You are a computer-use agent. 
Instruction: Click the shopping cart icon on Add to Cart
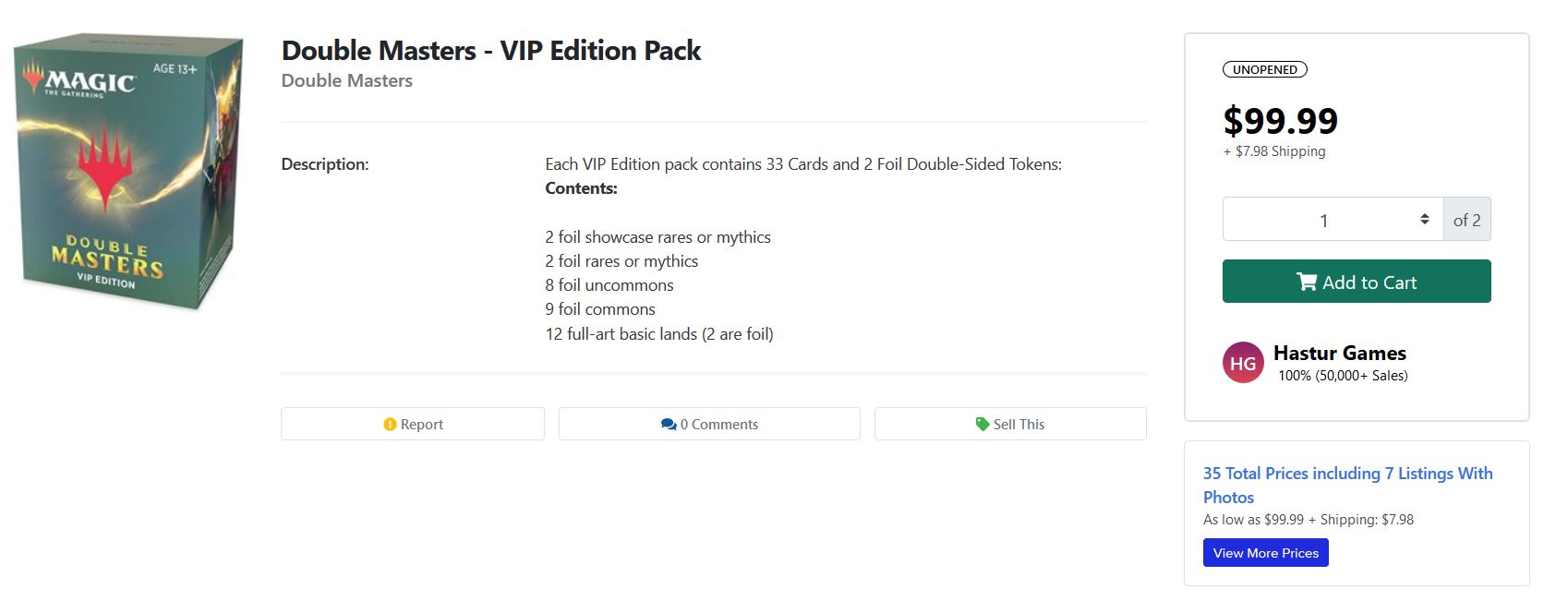tap(1307, 282)
